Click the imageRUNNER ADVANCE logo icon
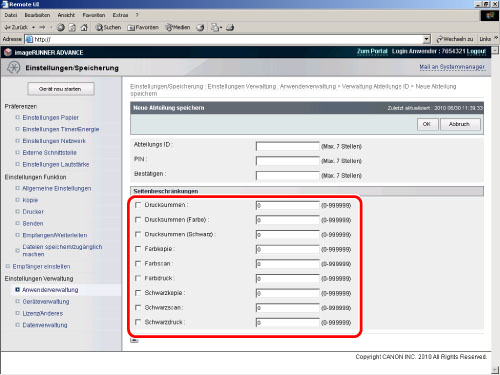 pyautogui.click(x=8, y=52)
